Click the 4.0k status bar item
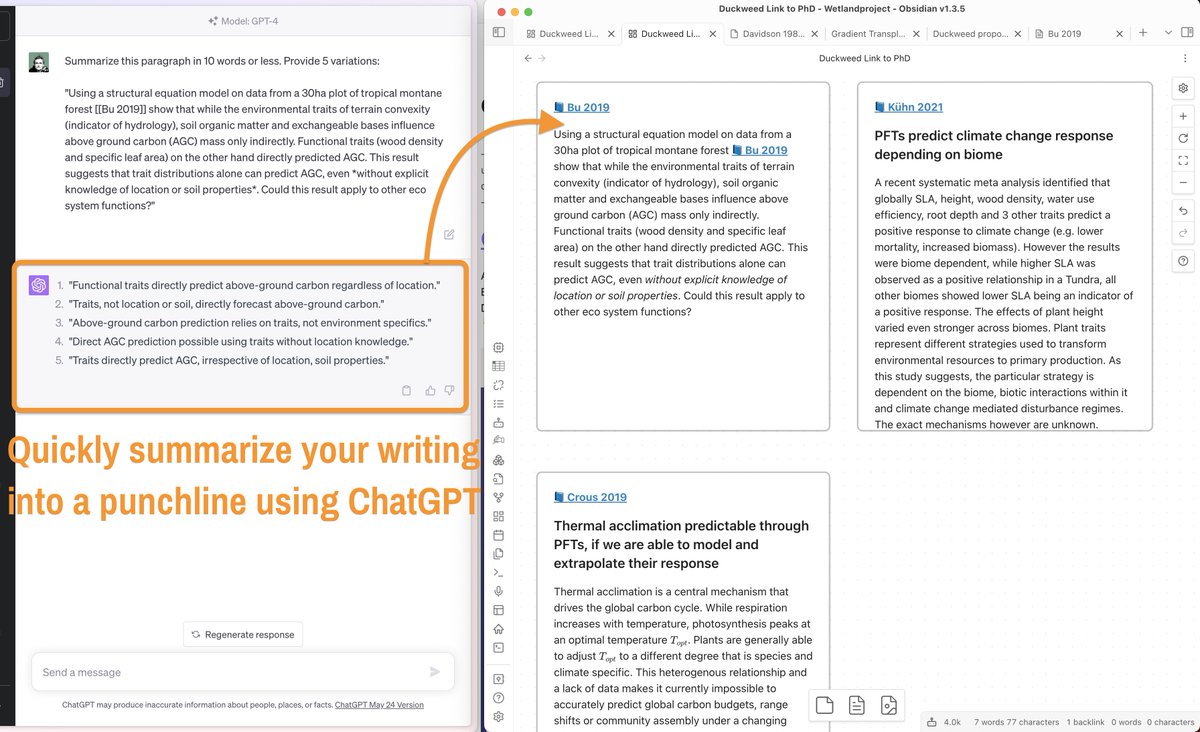 (945, 721)
